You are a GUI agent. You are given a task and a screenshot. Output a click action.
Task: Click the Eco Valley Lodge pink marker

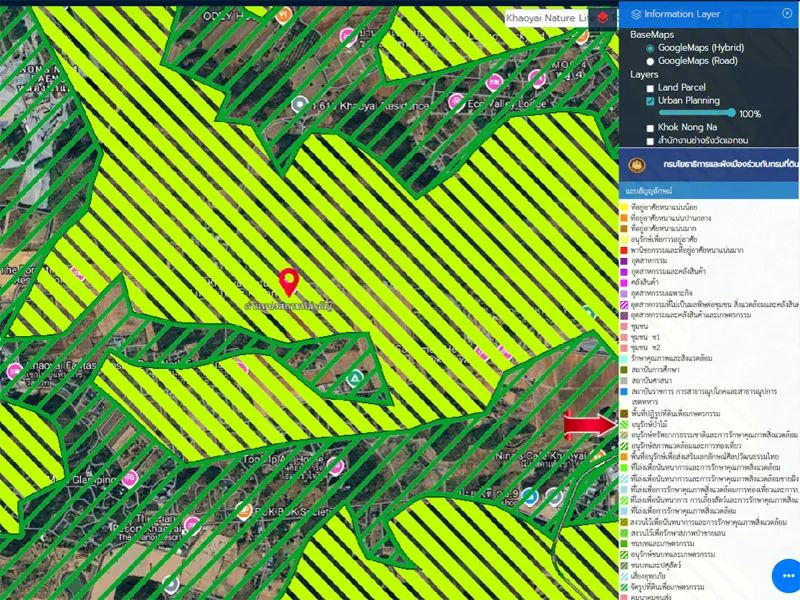455,101
